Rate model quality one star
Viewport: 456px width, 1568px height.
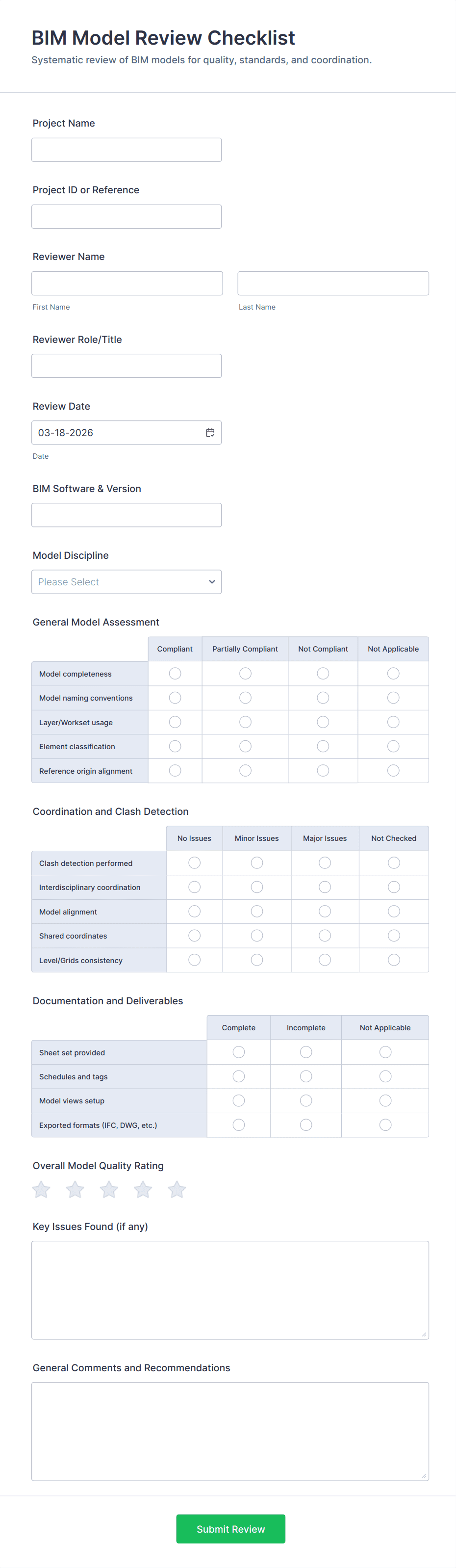pos(41,1189)
